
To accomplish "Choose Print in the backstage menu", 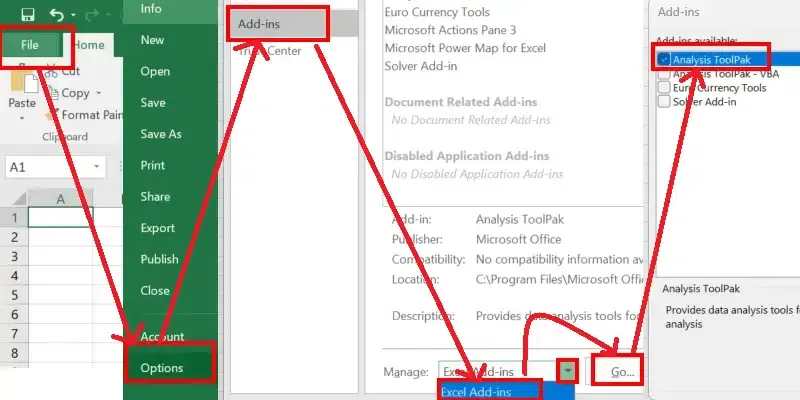I will pyautogui.click(x=153, y=165).
